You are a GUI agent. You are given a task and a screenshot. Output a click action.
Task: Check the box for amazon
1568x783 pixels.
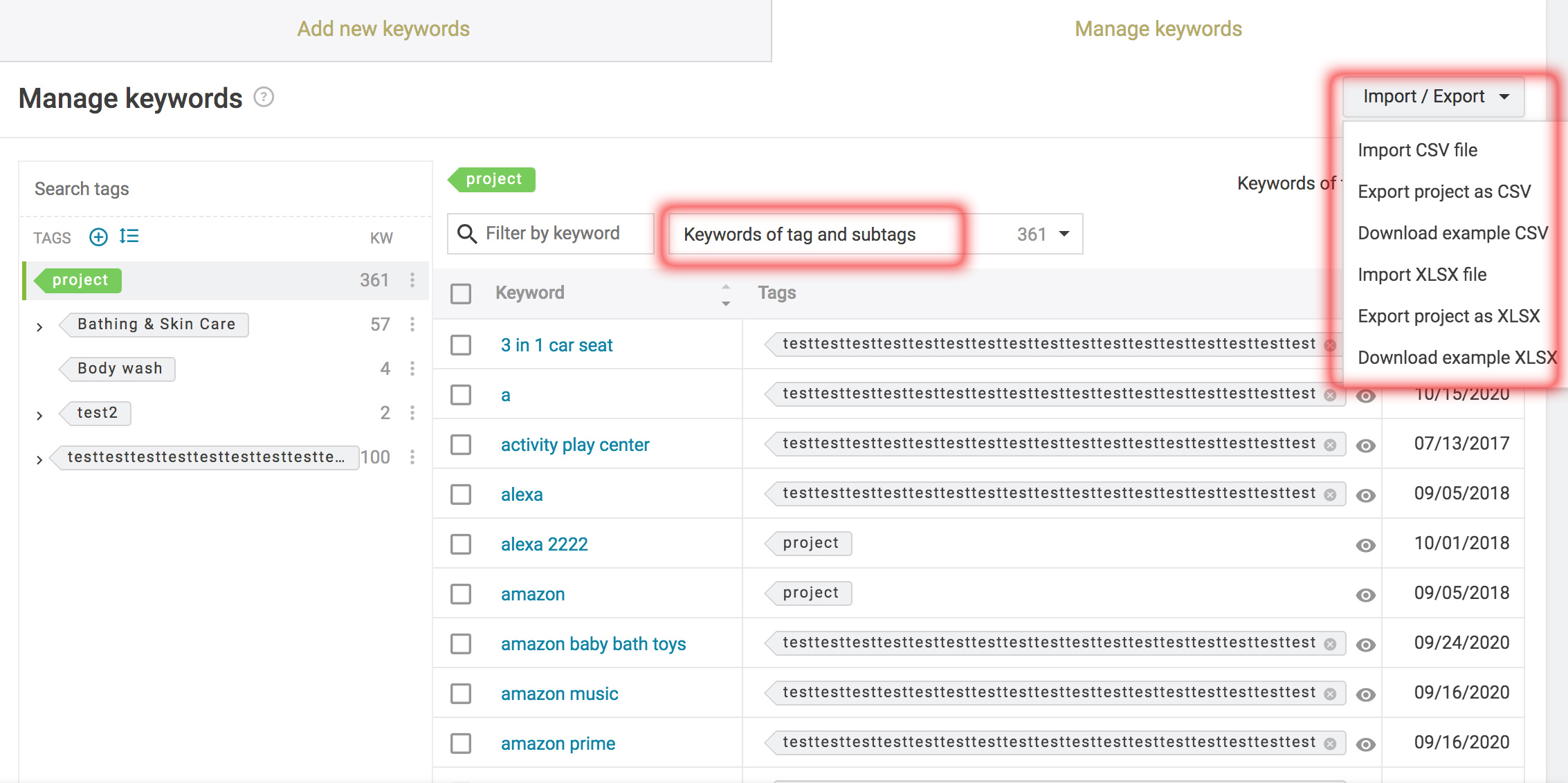[x=461, y=594]
